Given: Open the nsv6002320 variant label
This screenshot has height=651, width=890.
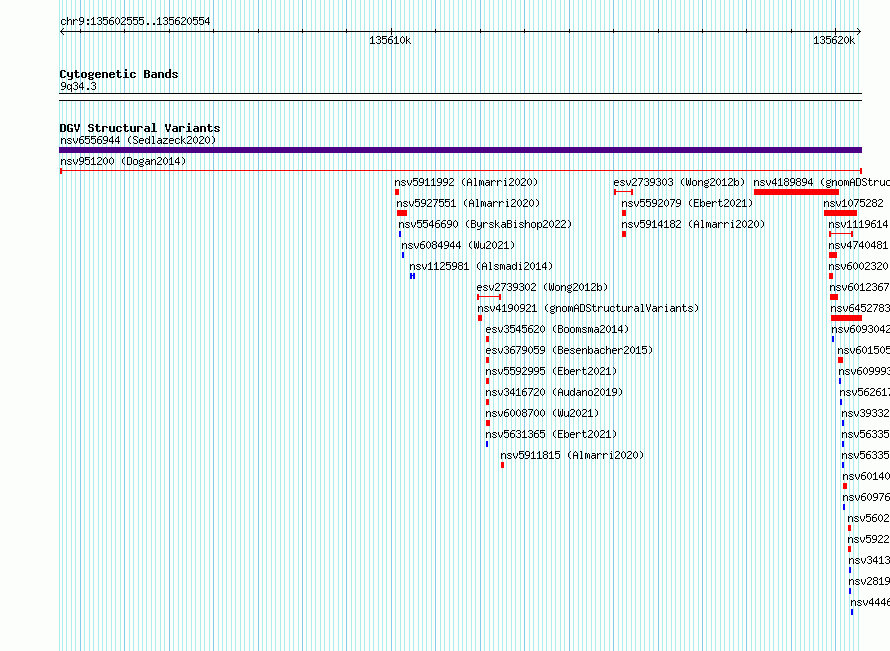Looking at the screenshot, I should tap(859, 266).
